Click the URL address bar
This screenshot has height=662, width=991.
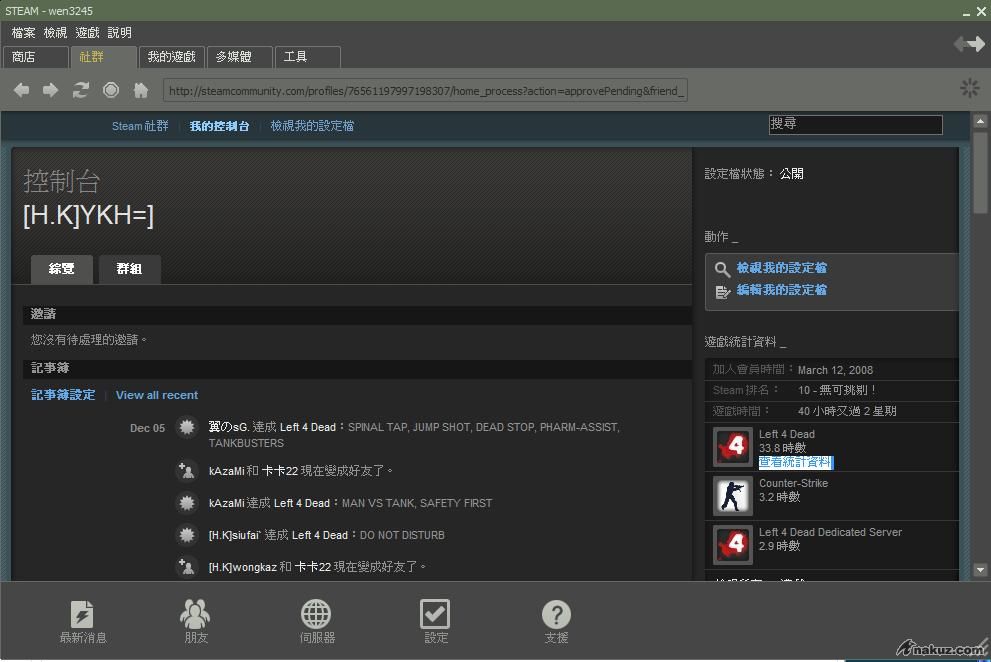click(x=425, y=90)
